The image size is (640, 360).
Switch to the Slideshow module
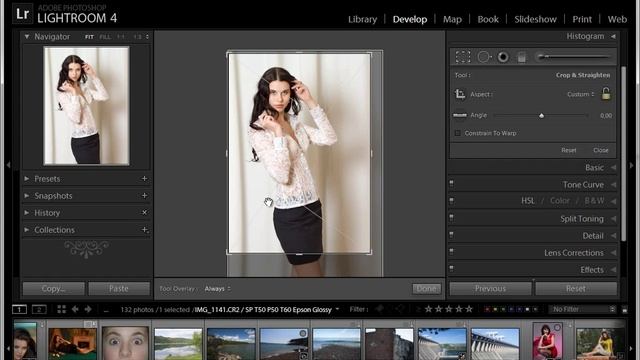(535, 19)
